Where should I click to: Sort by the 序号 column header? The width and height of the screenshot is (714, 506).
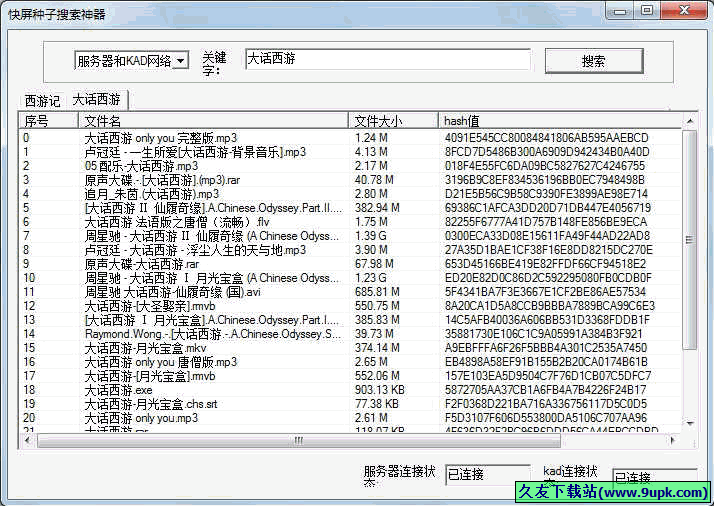coord(49,121)
